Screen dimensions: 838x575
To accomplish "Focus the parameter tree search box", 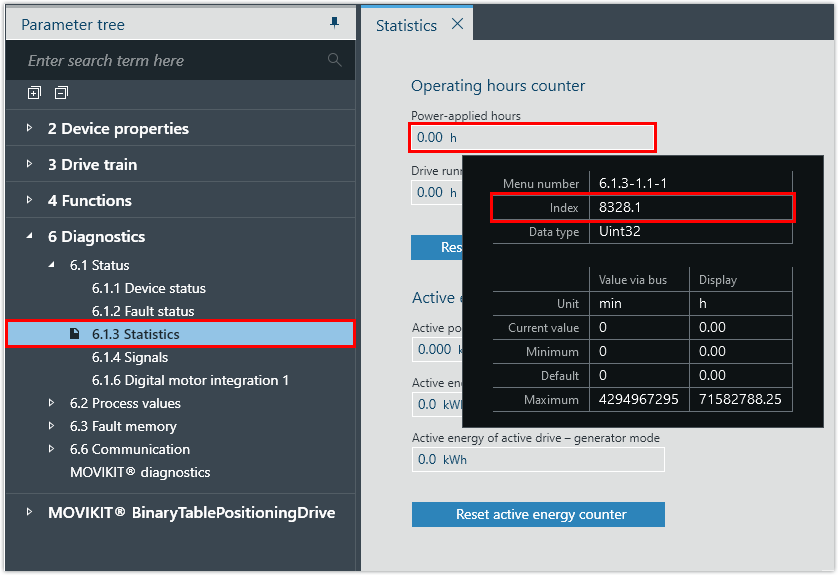I will pos(170,61).
